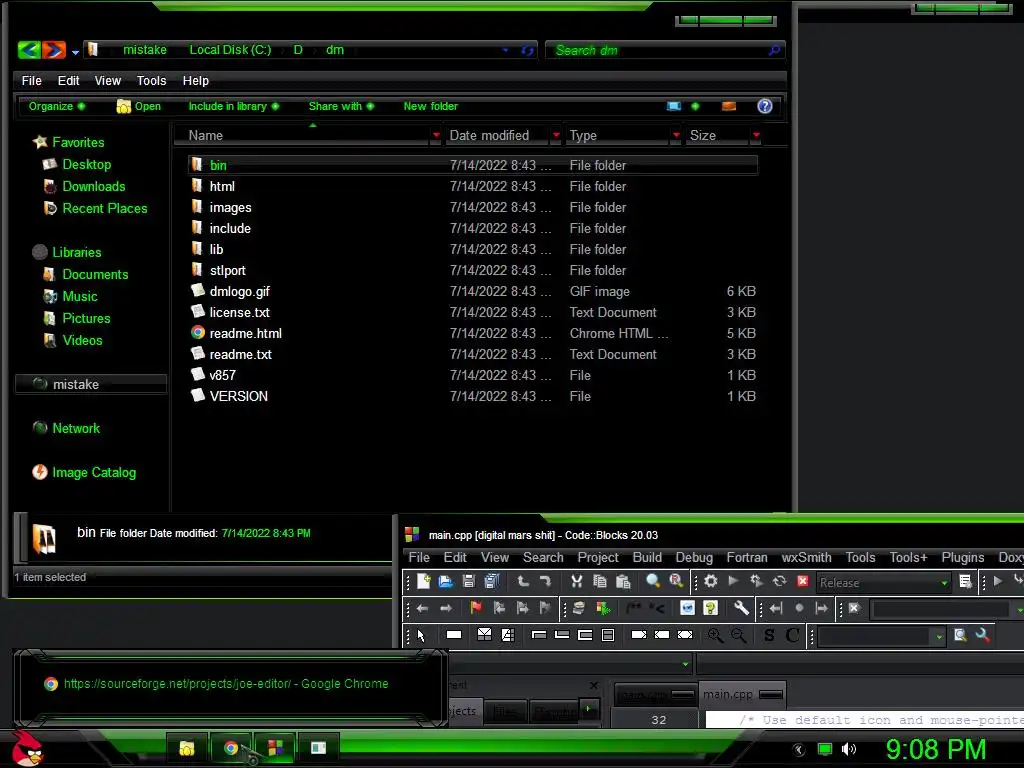The width and height of the screenshot is (1024, 768).
Task: Click the Explorer forward navigation arrow
Action: (x=54, y=50)
